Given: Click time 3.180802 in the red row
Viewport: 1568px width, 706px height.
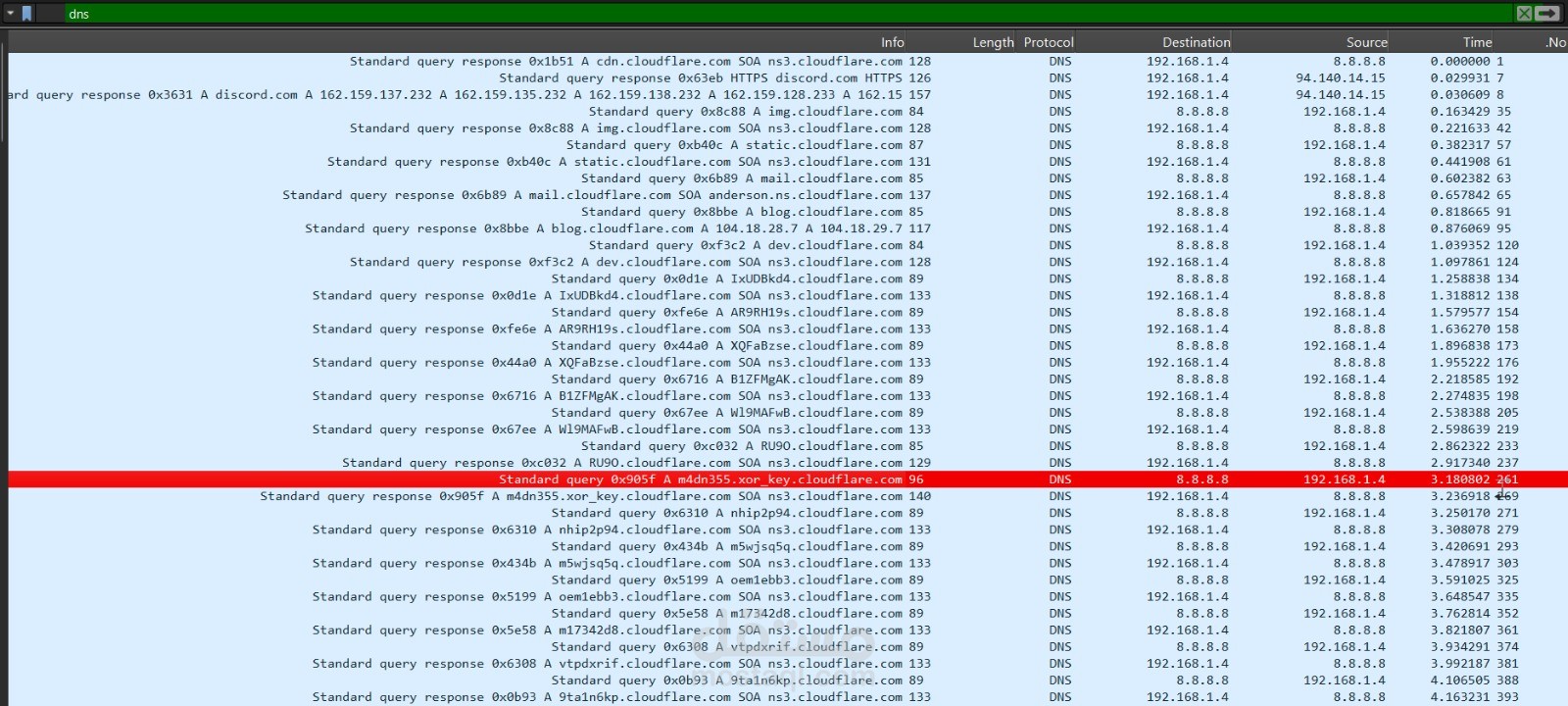Looking at the screenshot, I should click(x=1460, y=479).
